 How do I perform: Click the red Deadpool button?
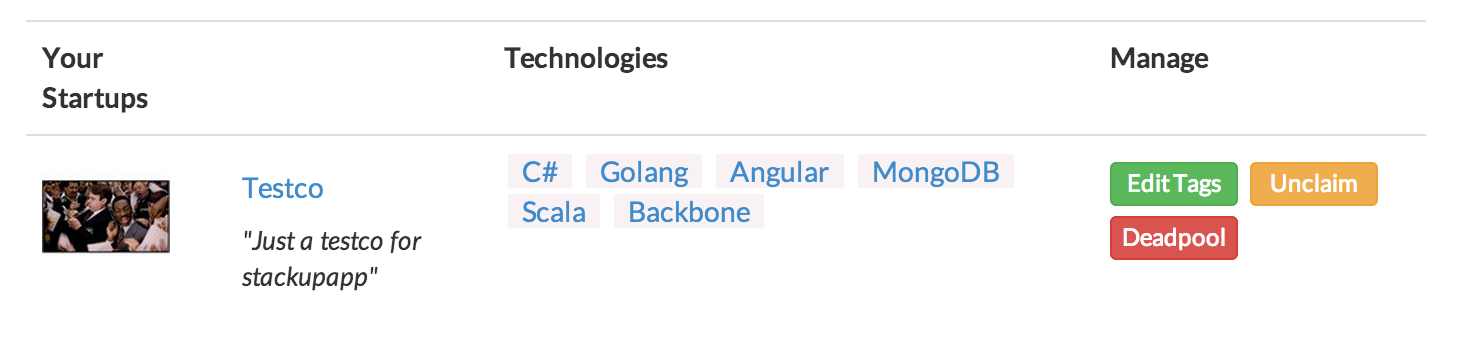(1174, 238)
